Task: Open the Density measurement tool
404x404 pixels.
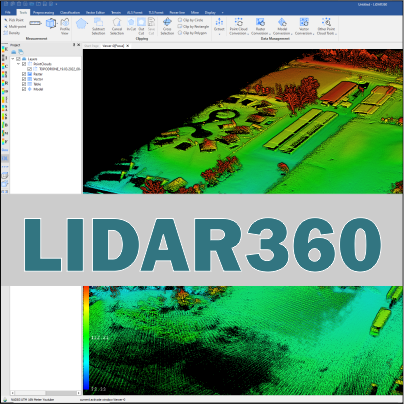Action: (12, 33)
